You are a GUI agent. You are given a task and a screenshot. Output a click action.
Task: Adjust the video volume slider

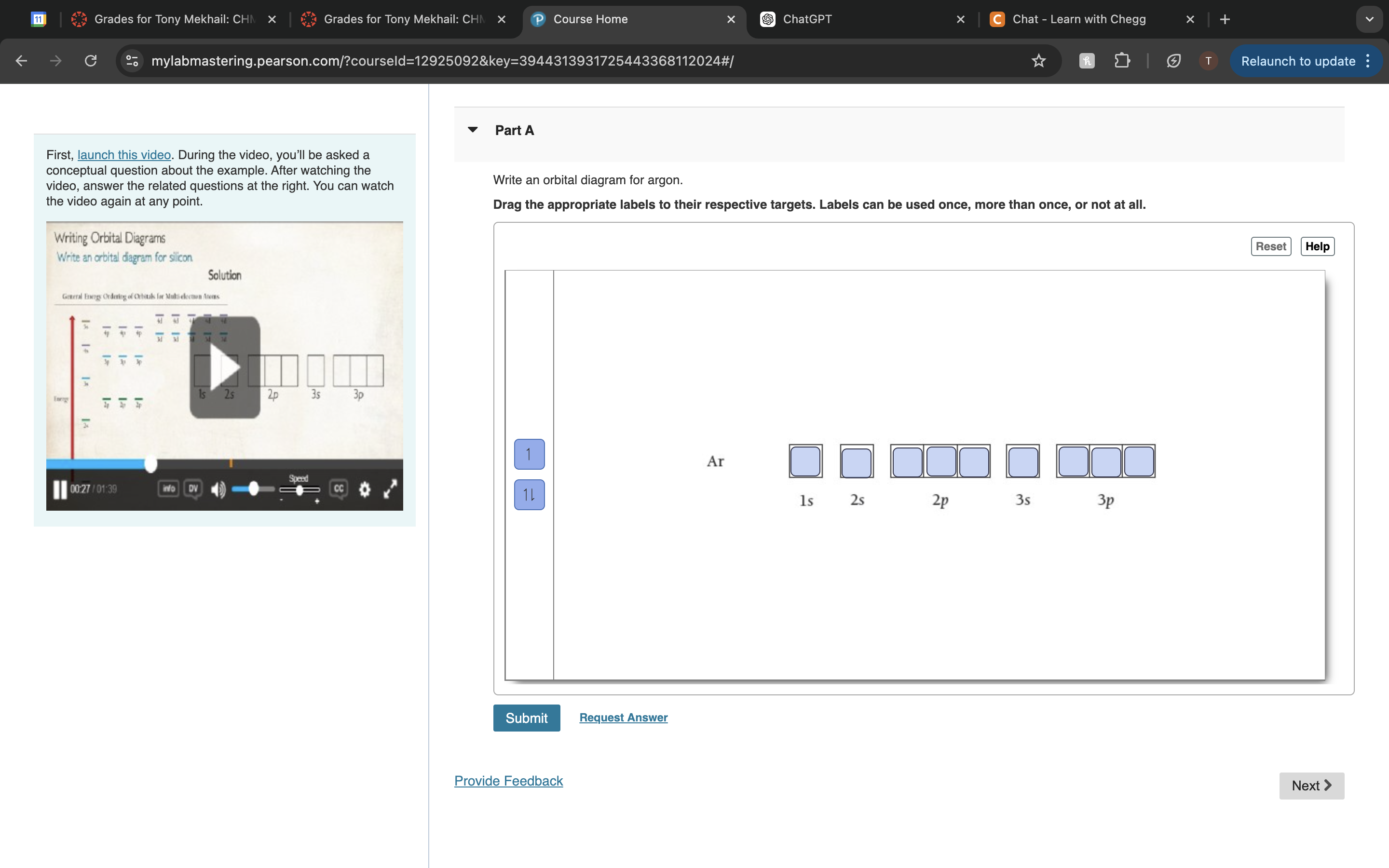(253, 488)
